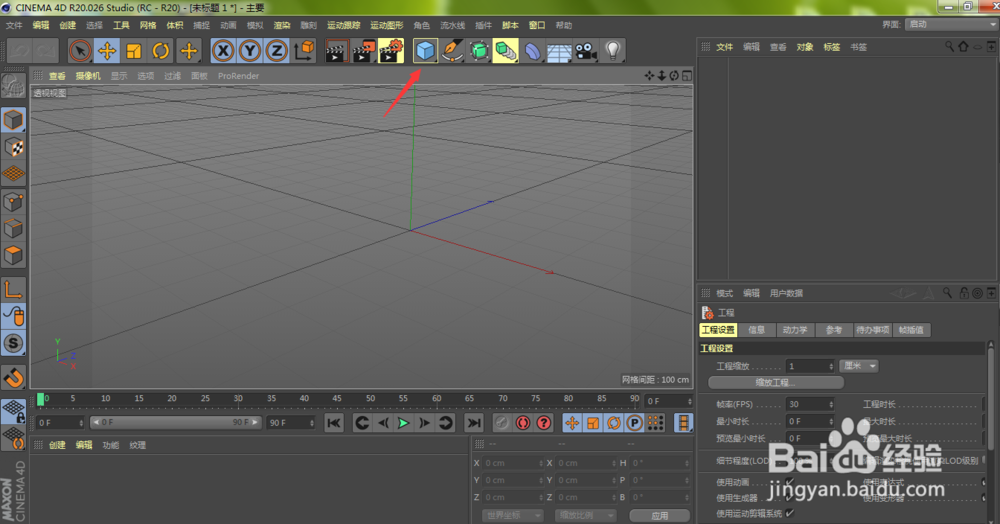
Task: Switch to Polygons mode
Action: click(x=13, y=256)
